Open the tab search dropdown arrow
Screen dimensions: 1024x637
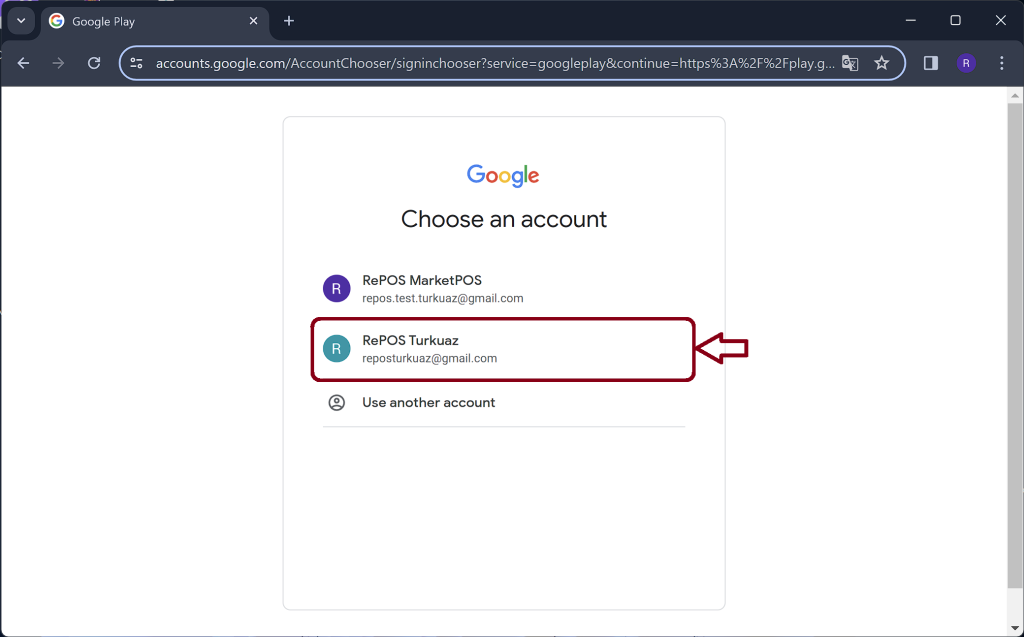pos(21,21)
